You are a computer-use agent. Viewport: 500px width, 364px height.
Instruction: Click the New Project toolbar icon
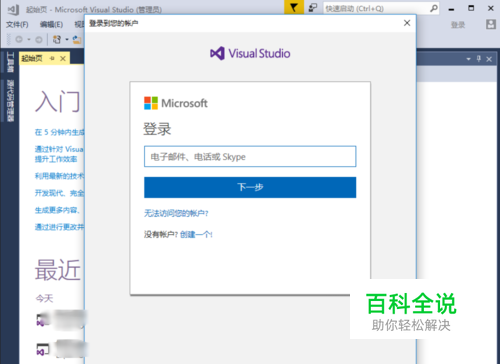57,40
